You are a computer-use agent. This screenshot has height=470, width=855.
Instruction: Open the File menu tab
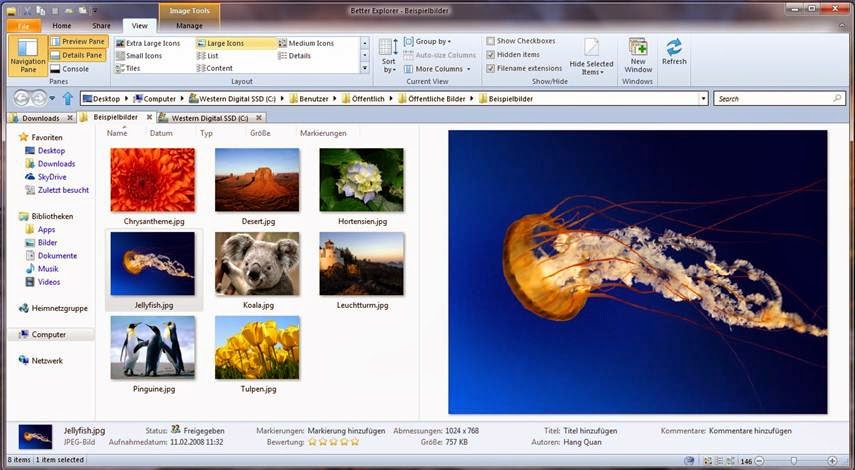point(24,26)
